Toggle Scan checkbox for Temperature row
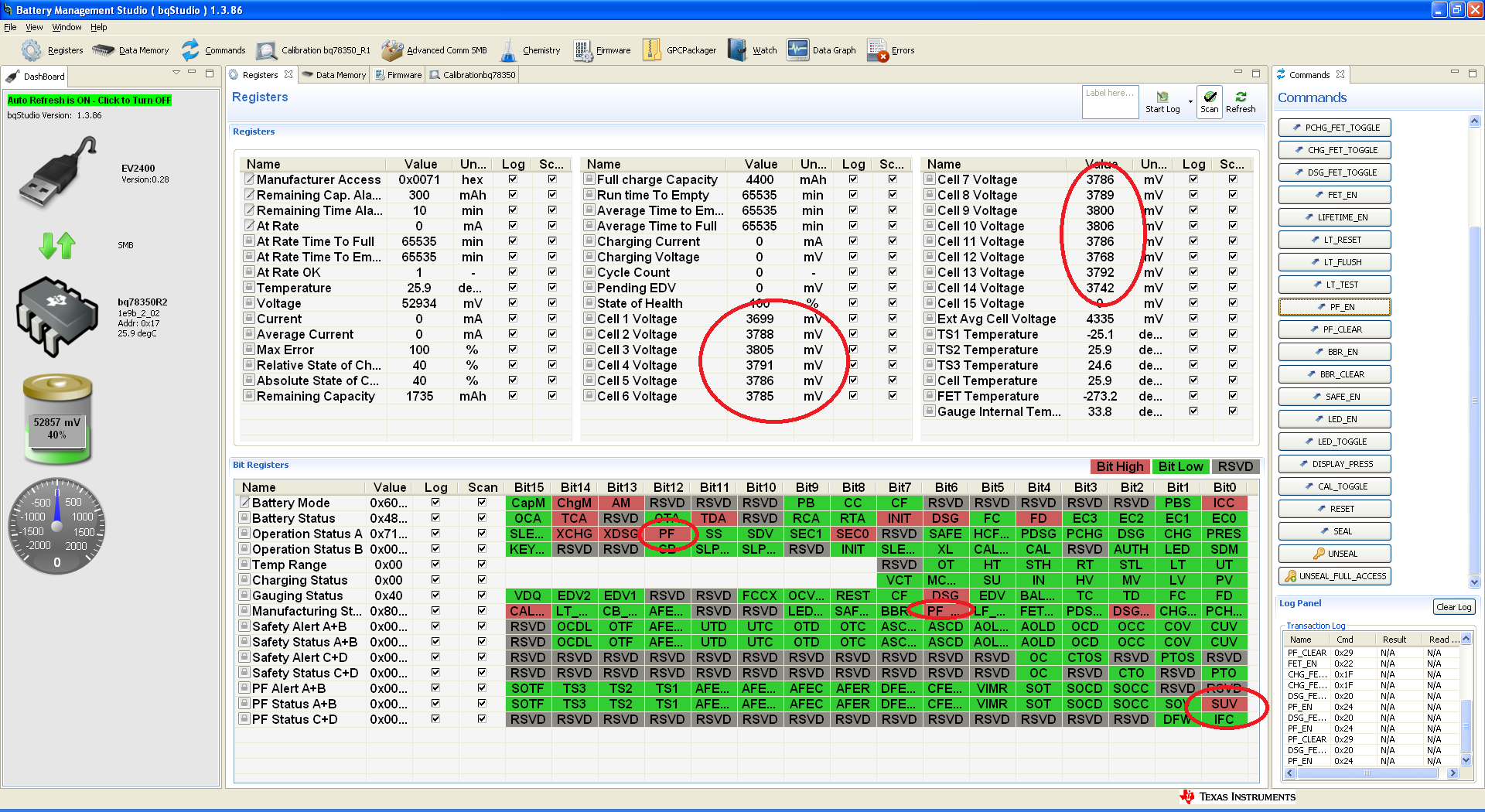This screenshot has height=812, width=1485. (552, 287)
